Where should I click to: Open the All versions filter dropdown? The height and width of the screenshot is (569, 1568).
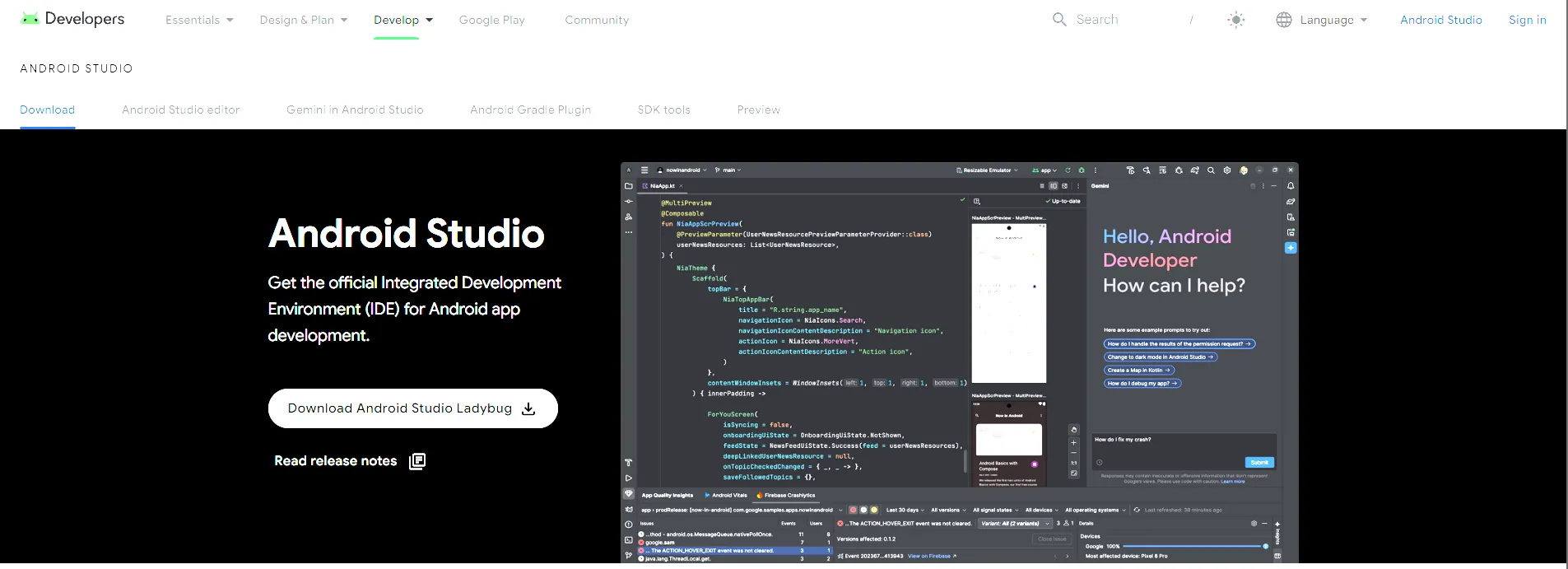coord(948,510)
